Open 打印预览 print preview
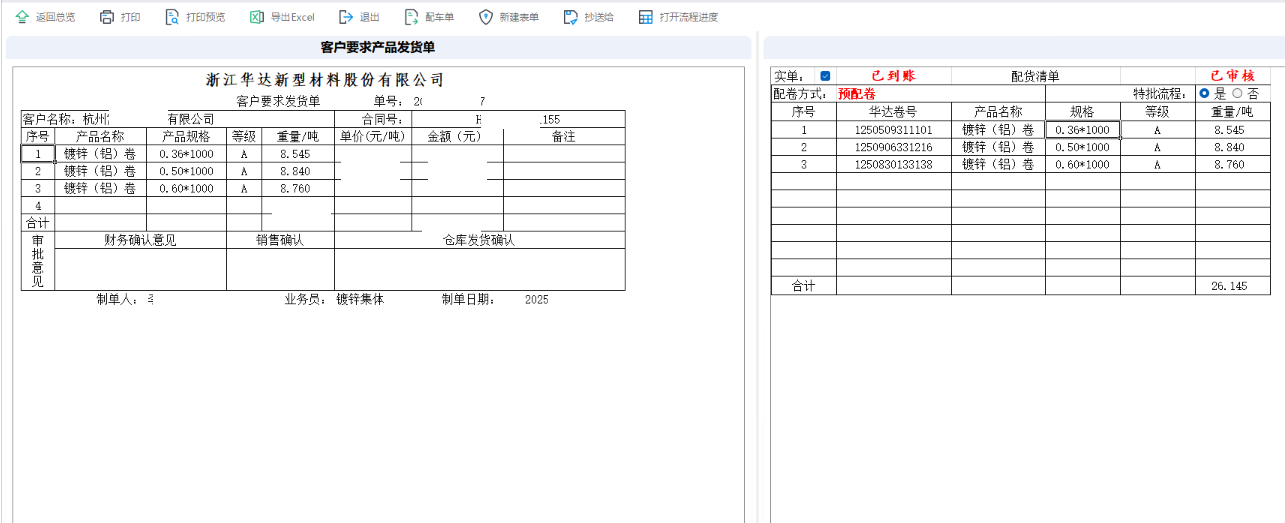The image size is (1285, 523). (x=172, y=17)
